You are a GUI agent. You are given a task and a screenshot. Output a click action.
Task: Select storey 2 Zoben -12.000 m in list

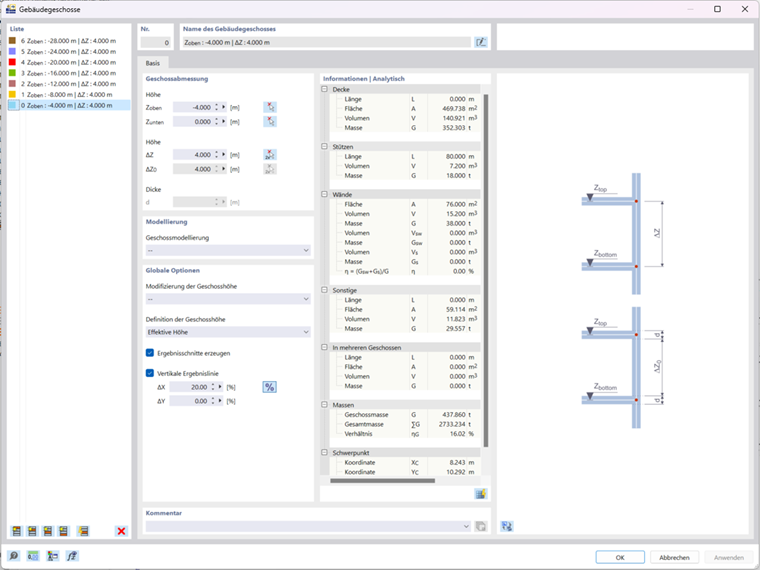(69, 84)
